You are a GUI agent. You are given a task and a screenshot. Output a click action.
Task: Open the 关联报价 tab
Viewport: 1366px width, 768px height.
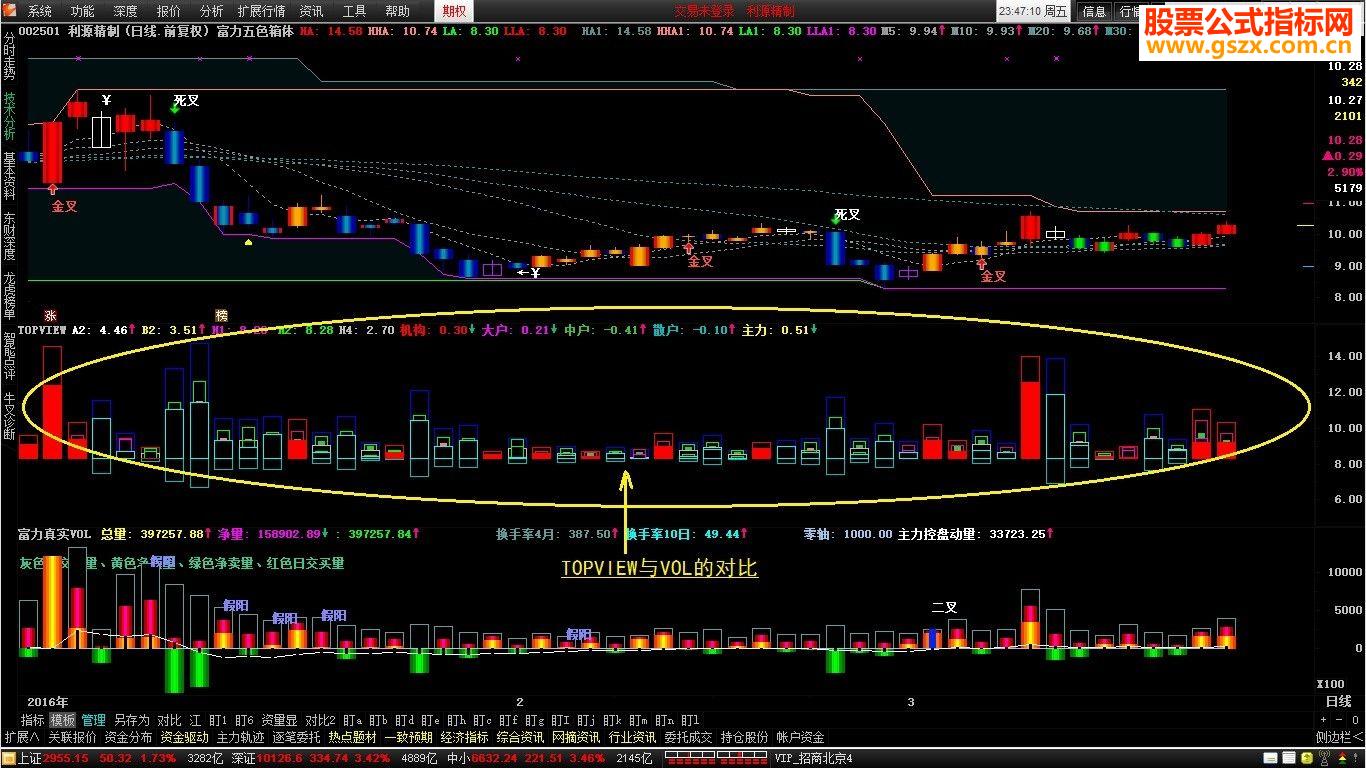click(72, 737)
